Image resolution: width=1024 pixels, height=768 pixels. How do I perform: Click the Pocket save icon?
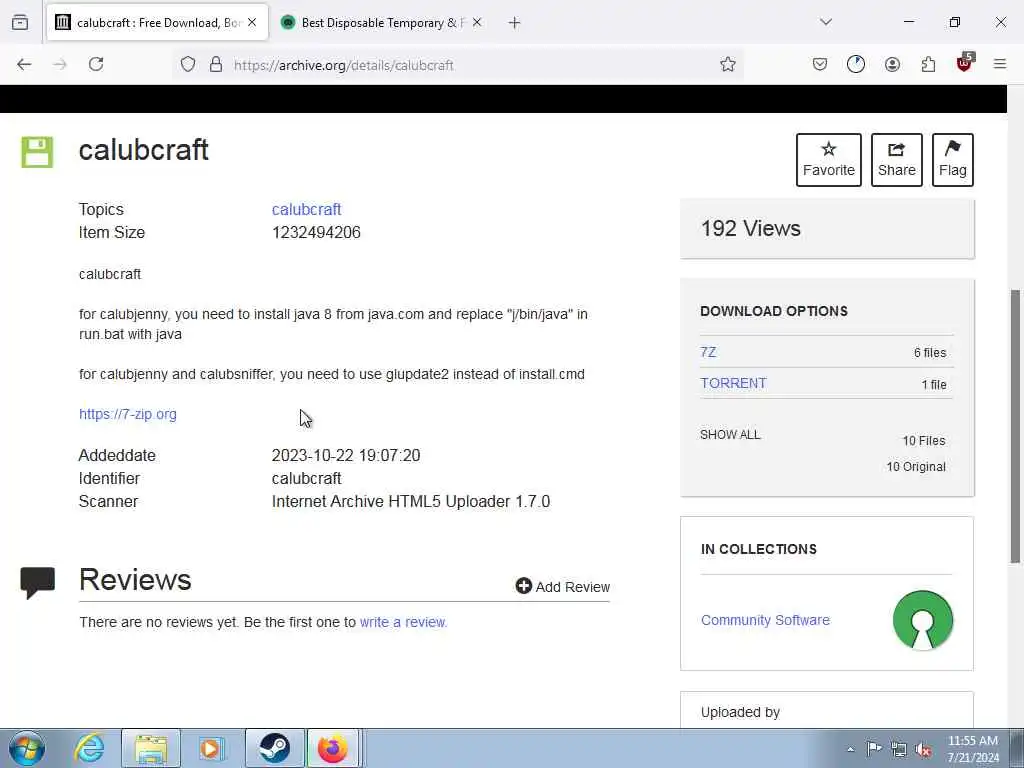coord(820,65)
